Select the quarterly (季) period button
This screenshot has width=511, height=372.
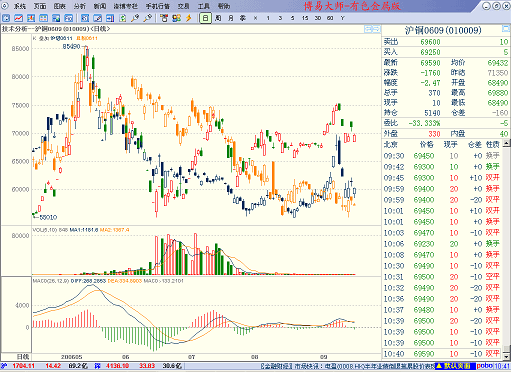click(x=243, y=18)
